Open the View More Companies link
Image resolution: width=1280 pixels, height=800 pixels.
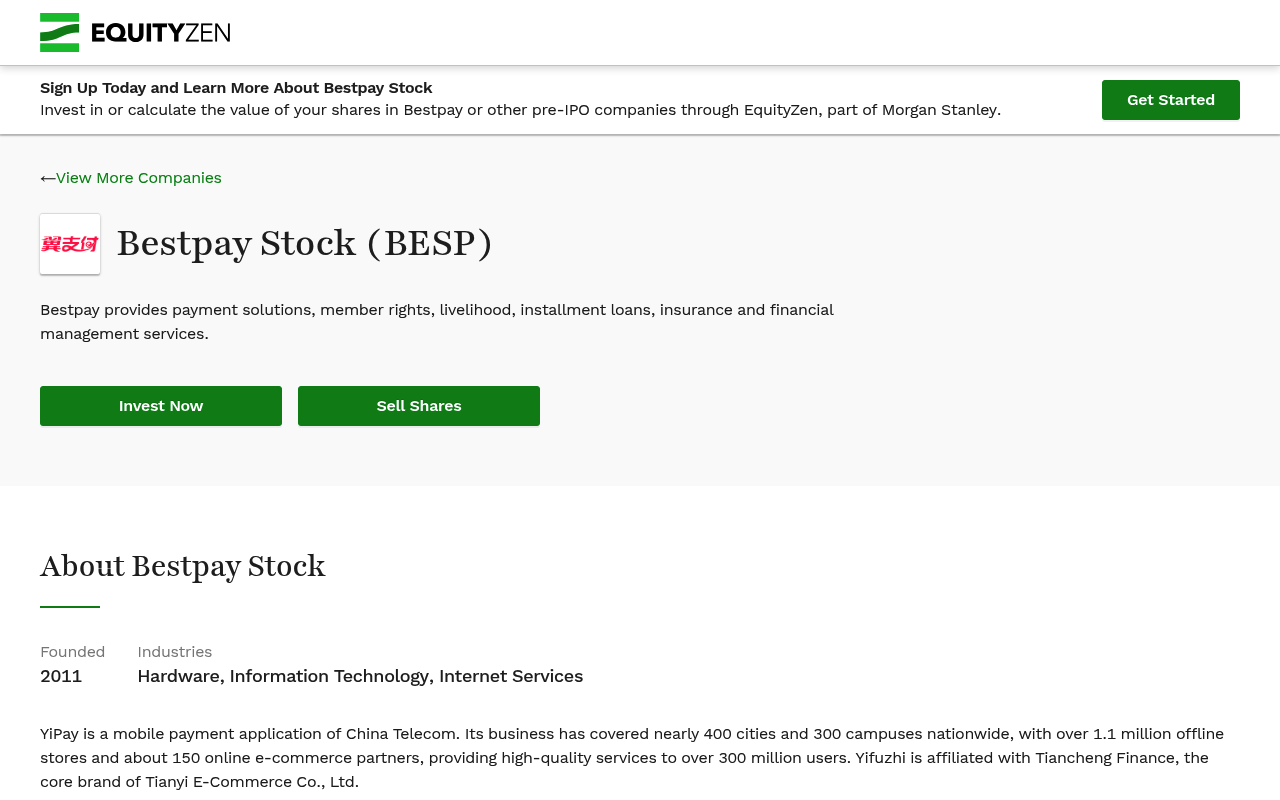pyautogui.click(x=139, y=178)
